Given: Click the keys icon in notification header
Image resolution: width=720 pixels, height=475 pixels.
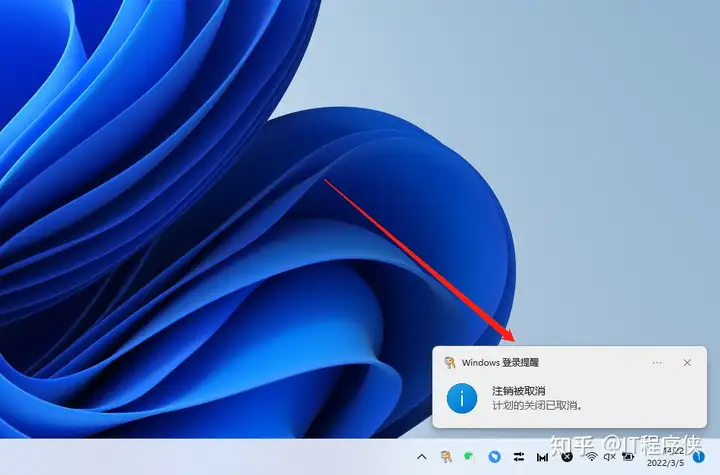Looking at the screenshot, I should [450, 362].
